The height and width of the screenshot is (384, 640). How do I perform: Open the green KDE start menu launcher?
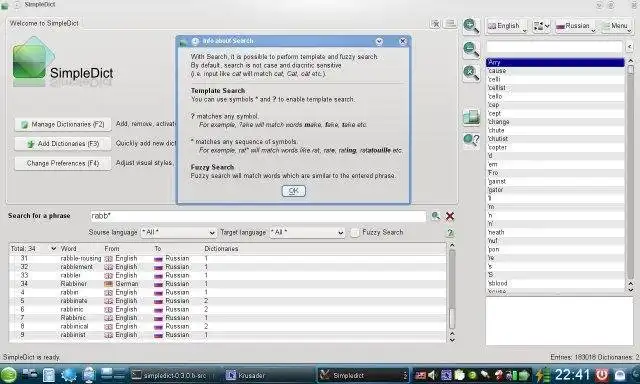pyautogui.click(x=9, y=375)
